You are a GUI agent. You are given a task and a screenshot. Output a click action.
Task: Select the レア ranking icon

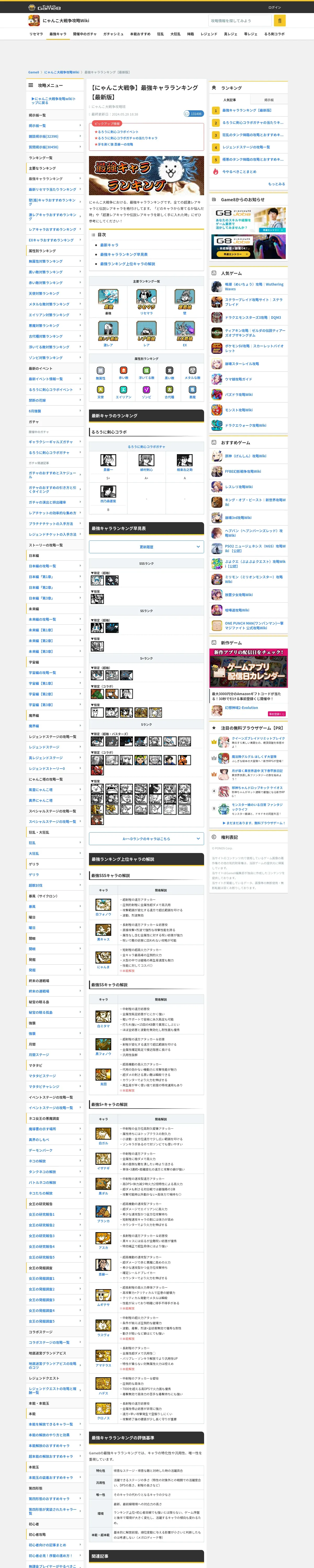click(x=146, y=331)
